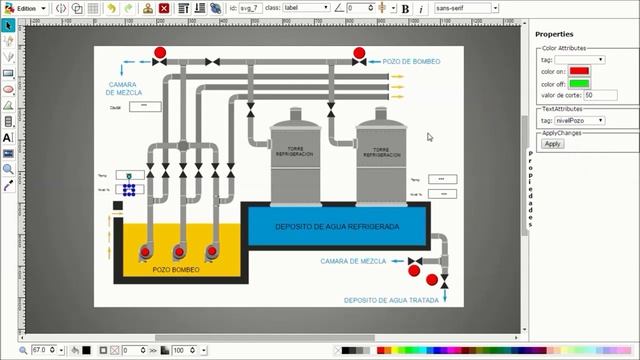Open the opacity dropdown arrow

tap(204, 350)
